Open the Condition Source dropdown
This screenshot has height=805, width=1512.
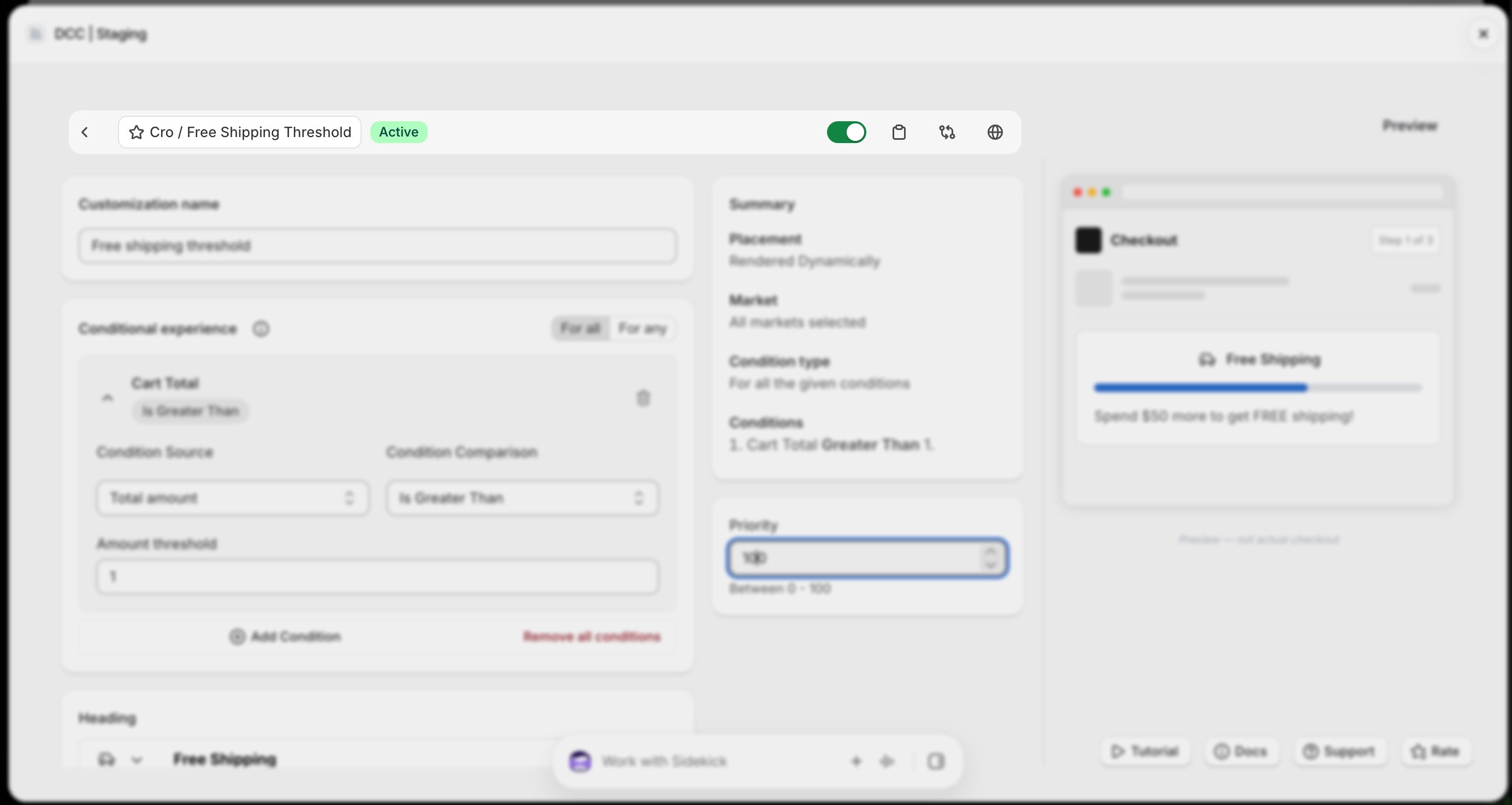(x=233, y=498)
